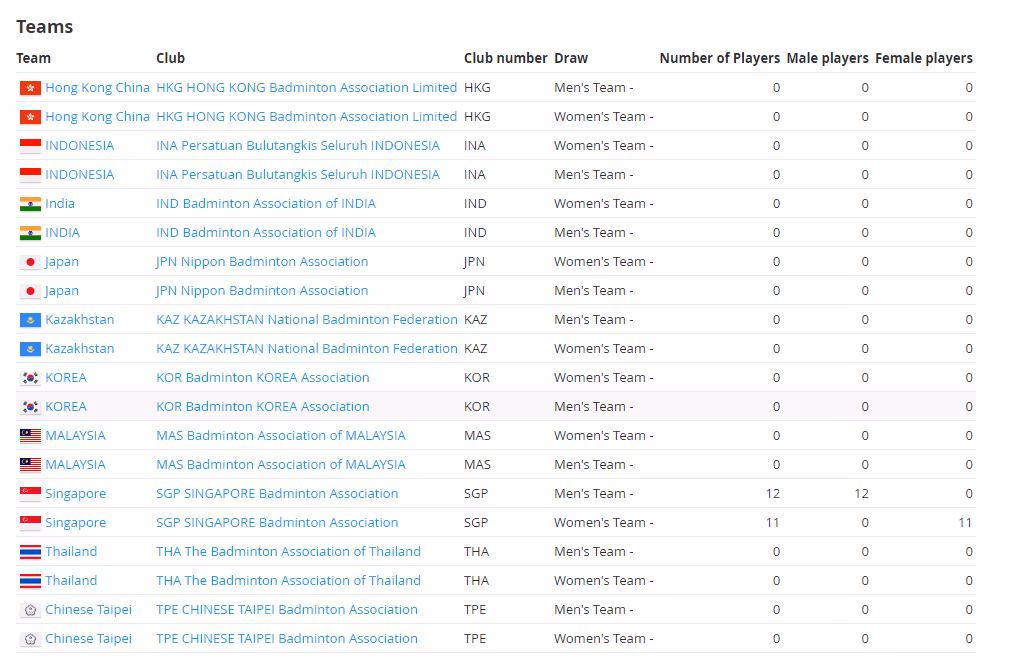Click Chinese Taipei flag in Men's Team row
The width and height of the screenshot is (1019, 668).
pos(30,610)
